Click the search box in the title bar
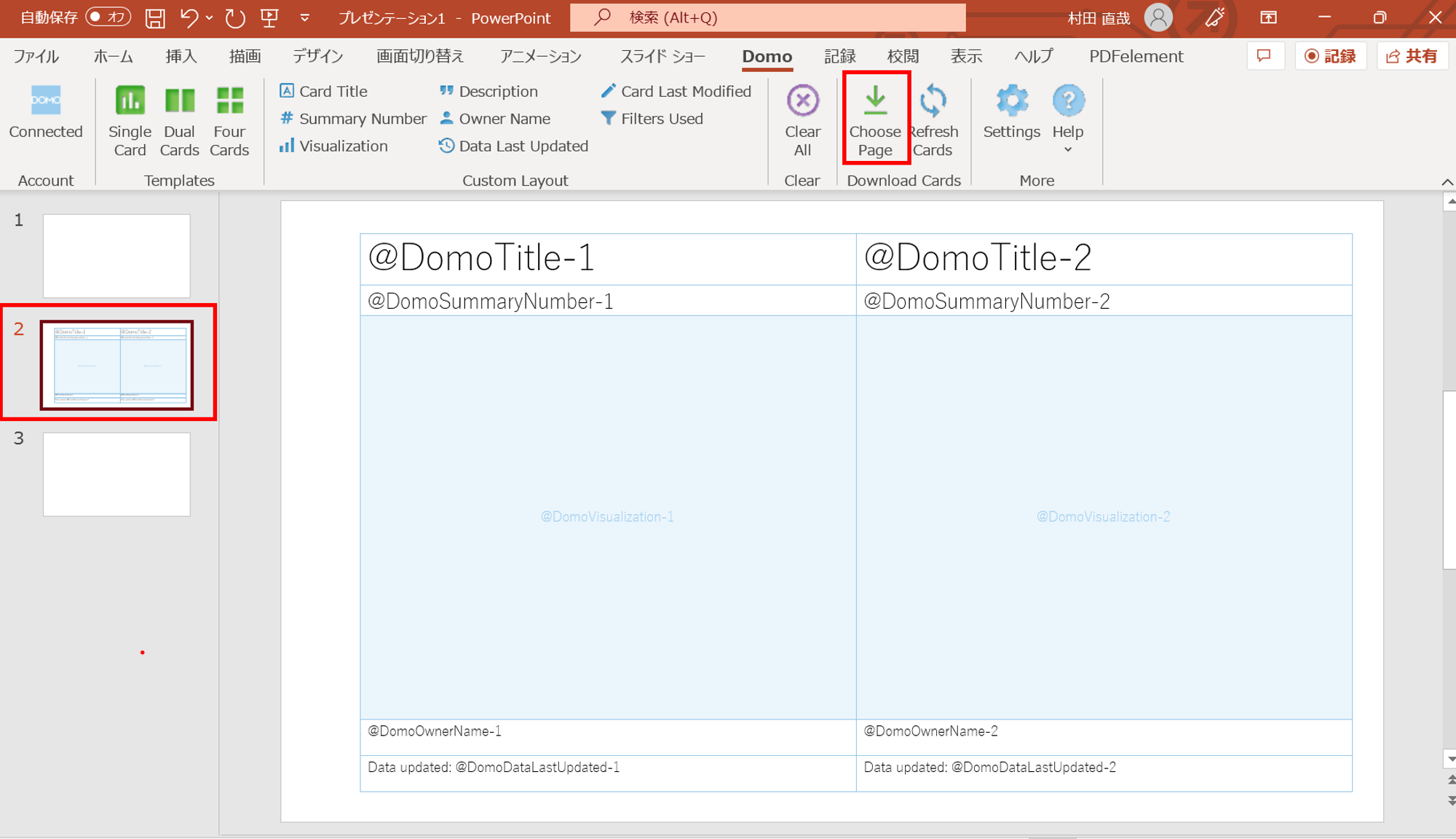 pyautogui.click(x=767, y=17)
